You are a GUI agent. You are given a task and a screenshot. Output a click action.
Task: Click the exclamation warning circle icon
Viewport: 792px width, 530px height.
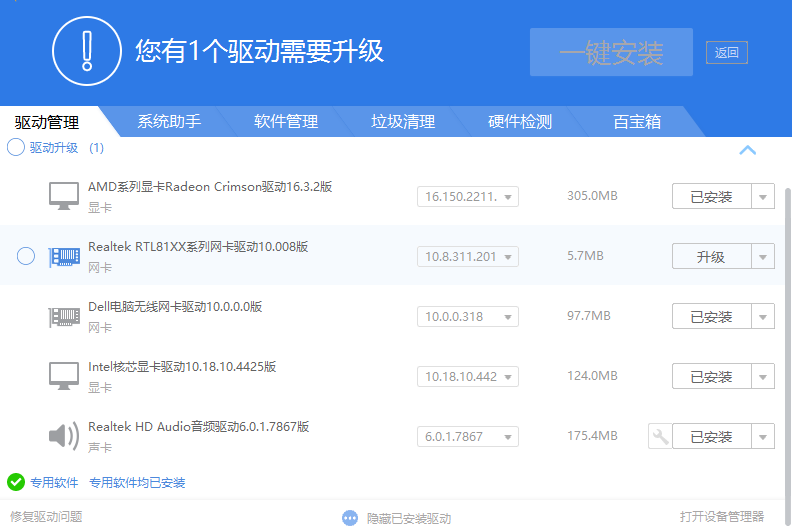point(87,51)
